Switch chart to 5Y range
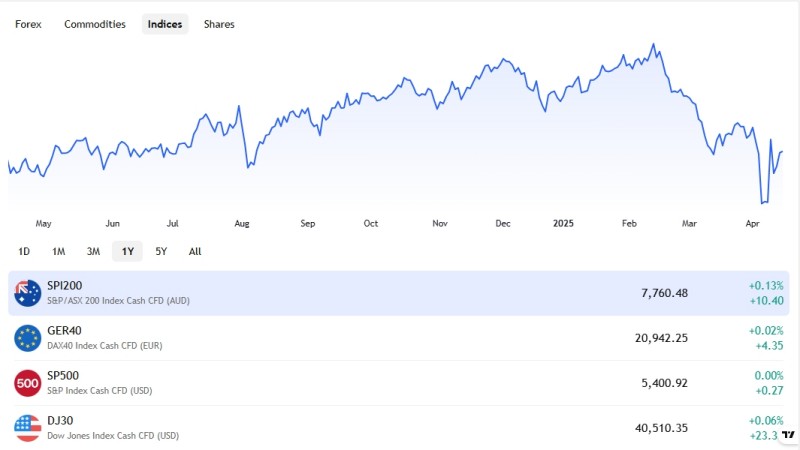Screen dimensions: 800x450 (161, 251)
